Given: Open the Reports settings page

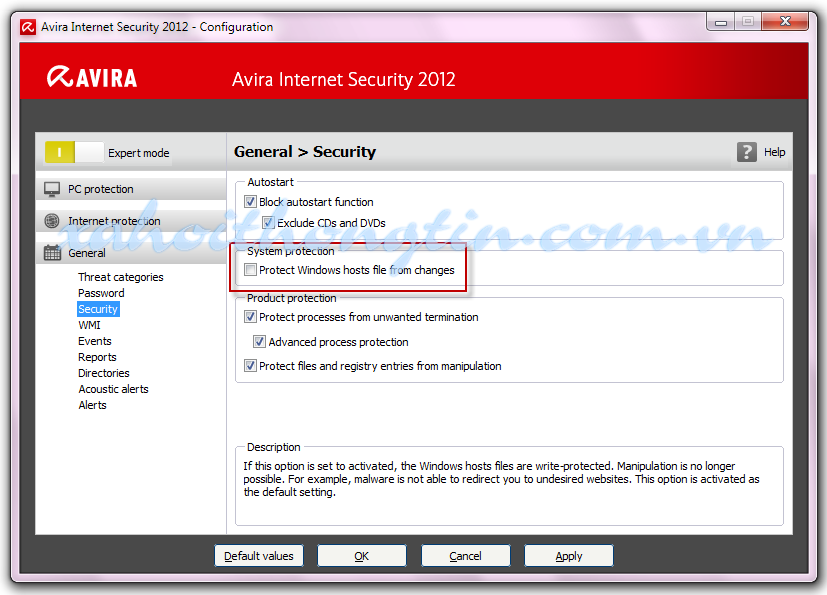Looking at the screenshot, I should click(x=97, y=357).
